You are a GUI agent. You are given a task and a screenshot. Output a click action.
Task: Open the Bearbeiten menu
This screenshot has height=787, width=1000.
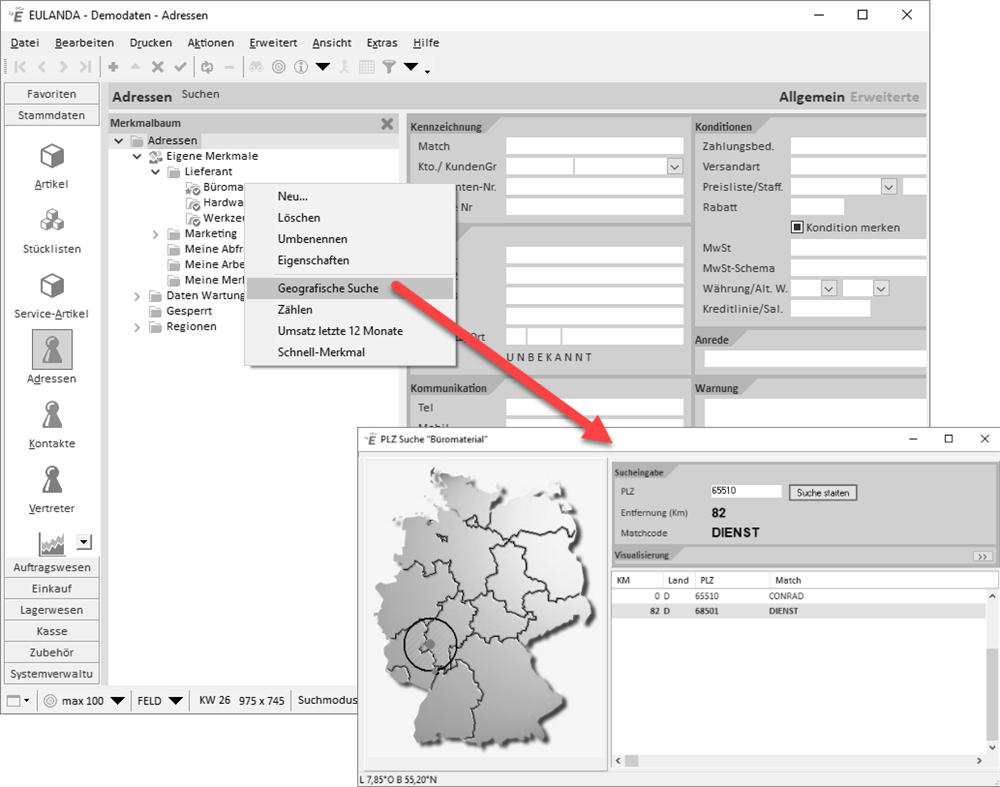tap(84, 43)
